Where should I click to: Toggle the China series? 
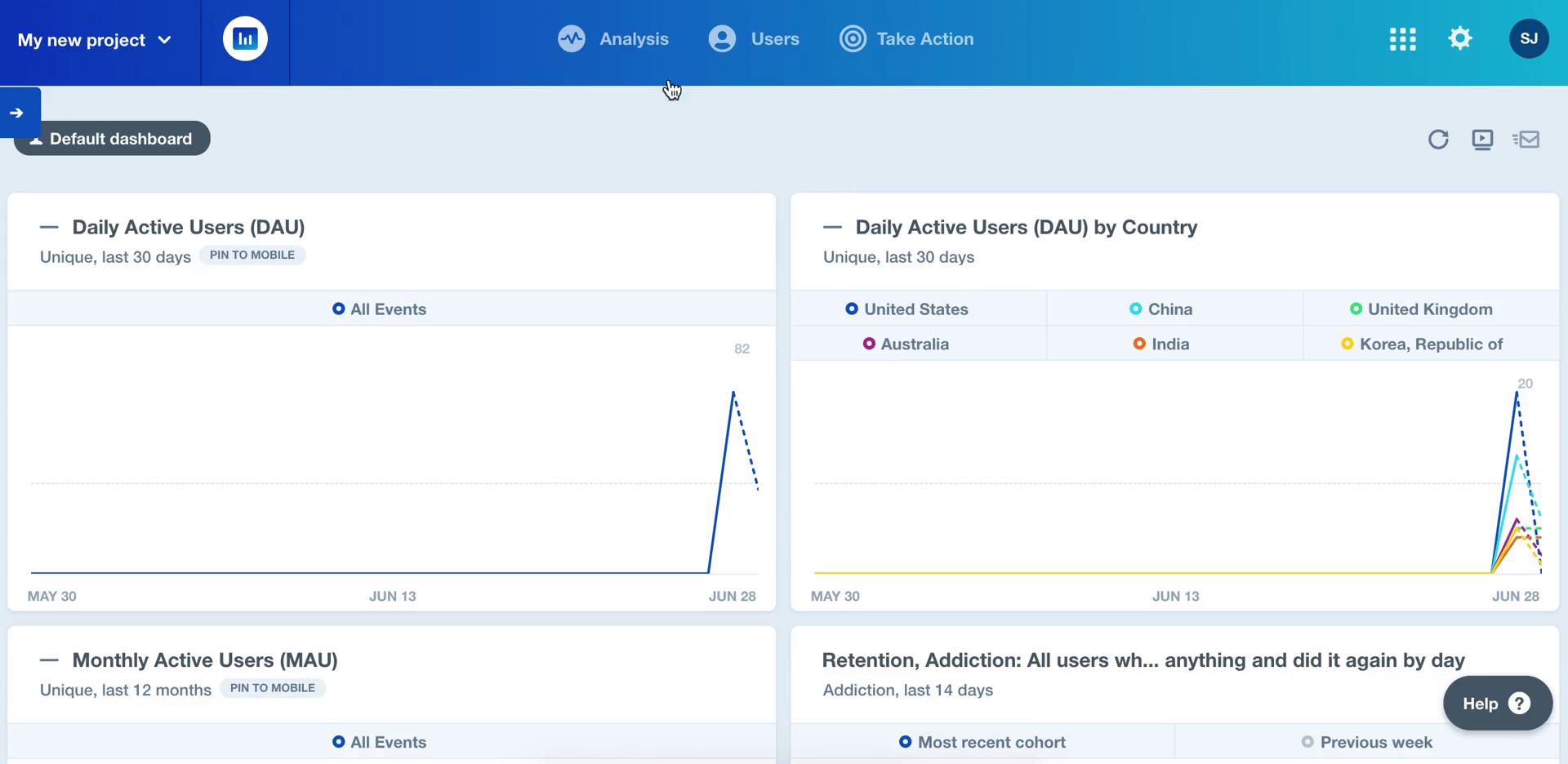[1160, 309]
